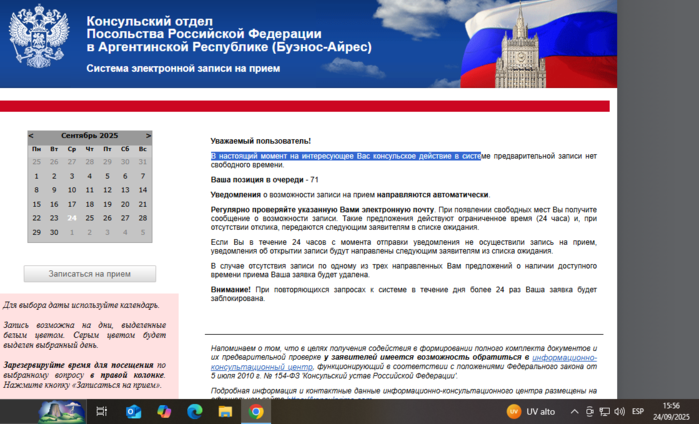Viewport: 699px width, 424px height.
Task: Pick September 30 in the calendar
Action: [x=54, y=232]
